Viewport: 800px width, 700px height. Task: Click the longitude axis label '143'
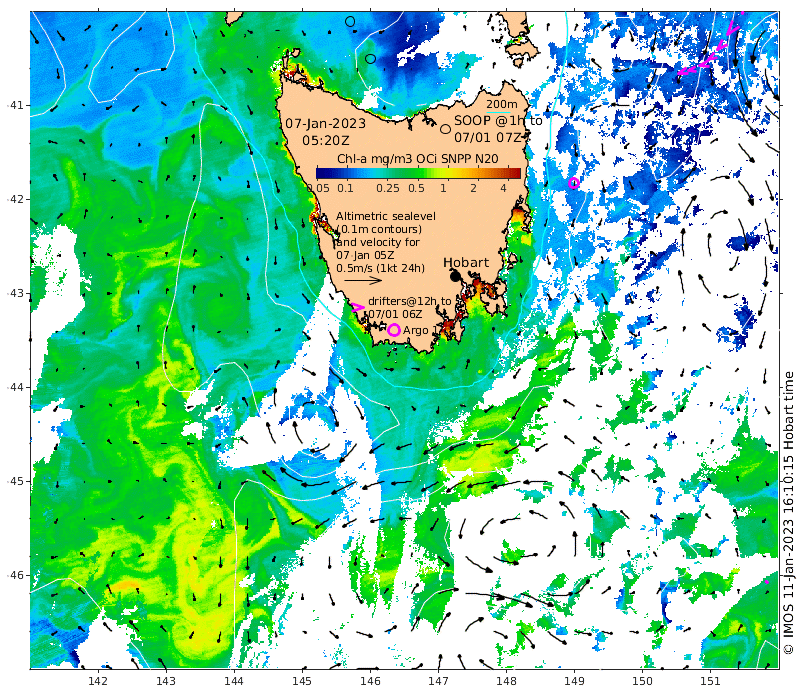click(166, 681)
